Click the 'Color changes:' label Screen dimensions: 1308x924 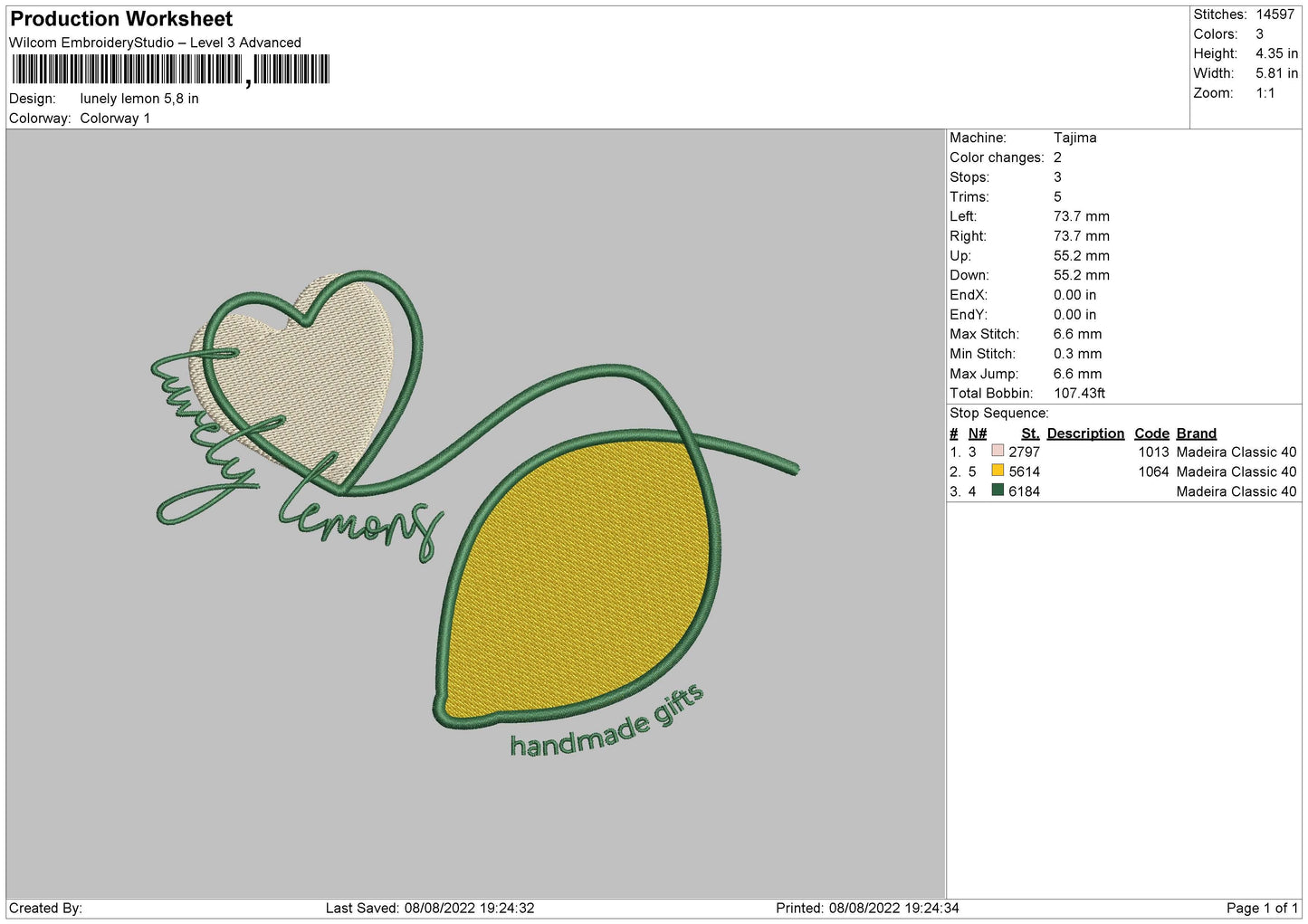point(997,157)
